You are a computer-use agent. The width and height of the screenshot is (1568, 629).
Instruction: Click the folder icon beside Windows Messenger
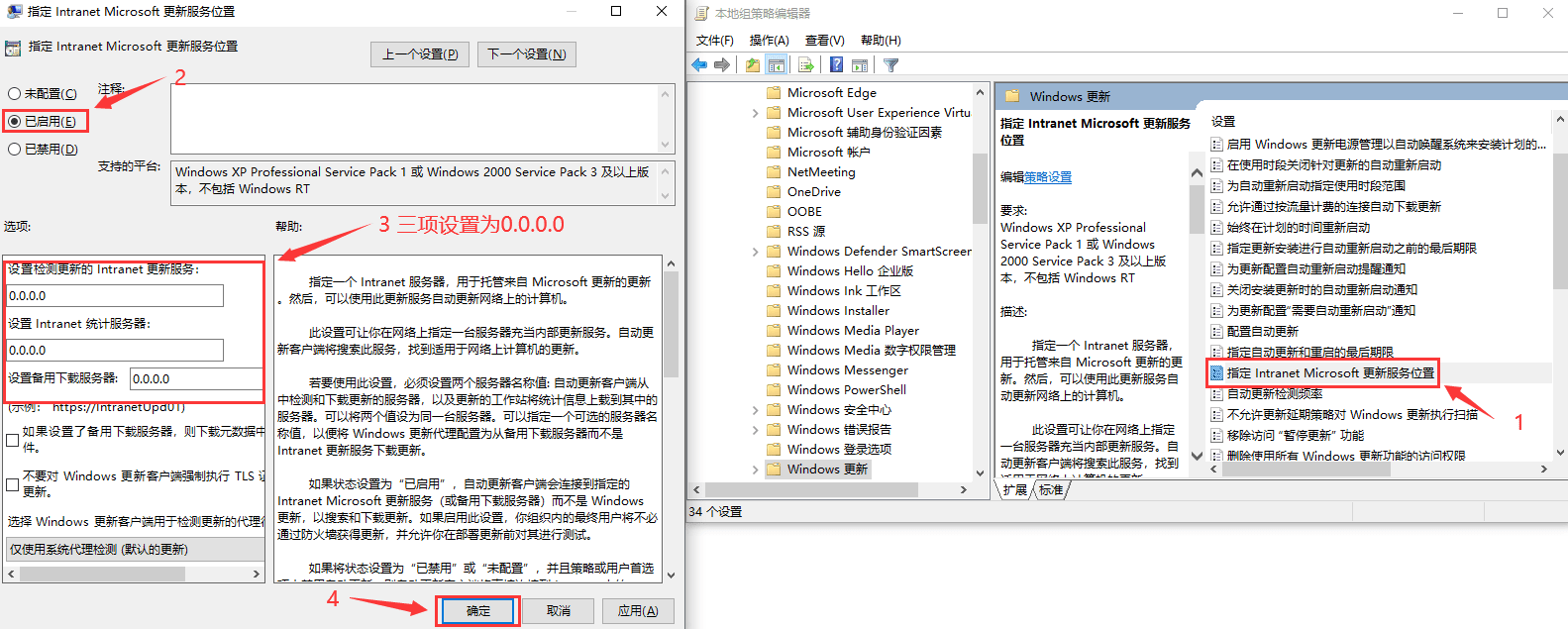tap(774, 370)
